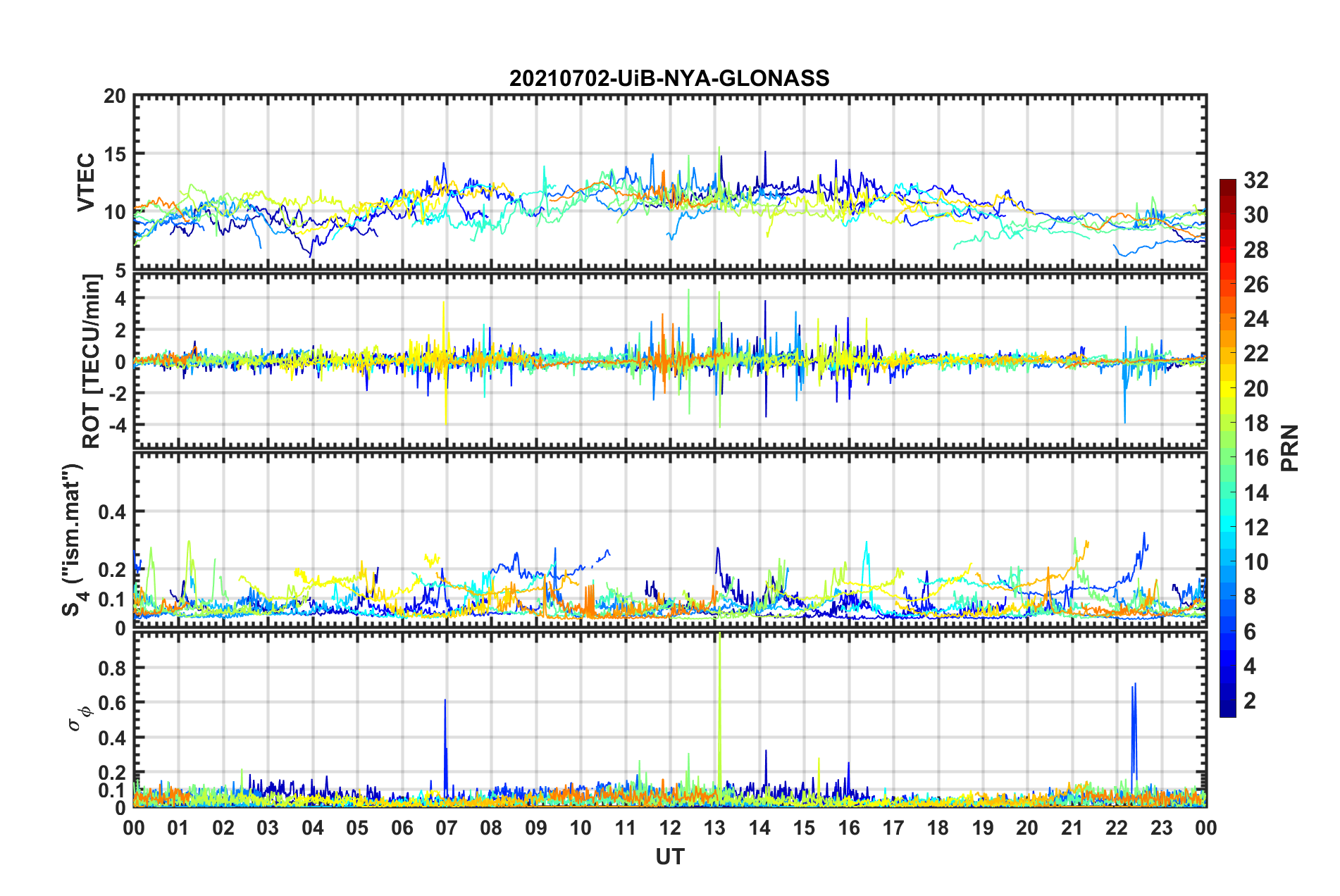Click VTEC y-axis tick label 5
The height and width of the screenshot is (896, 1340).
point(120,270)
